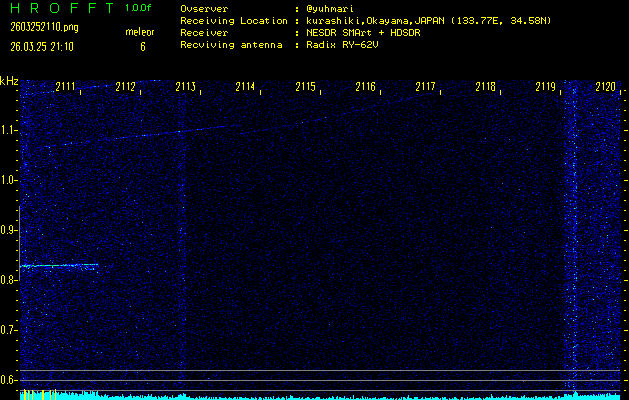Click the 0.8 frequency axis label
The image size is (629, 400).
(x=9, y=280)
